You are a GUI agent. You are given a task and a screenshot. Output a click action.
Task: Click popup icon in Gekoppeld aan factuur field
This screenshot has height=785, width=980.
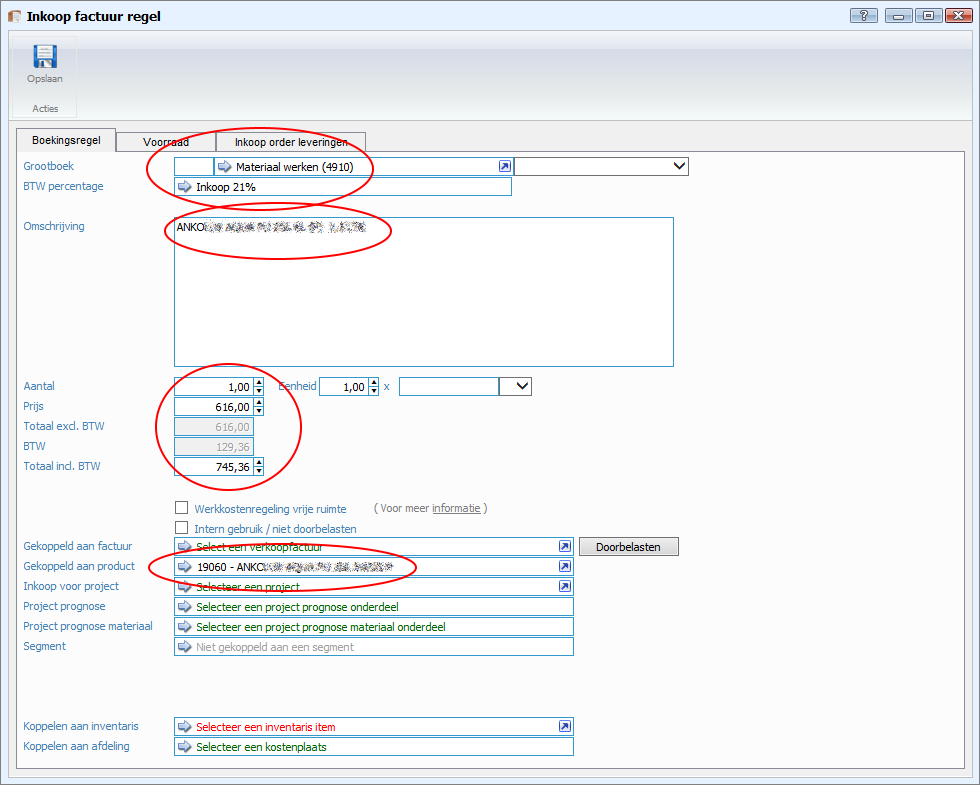point(565,547)
